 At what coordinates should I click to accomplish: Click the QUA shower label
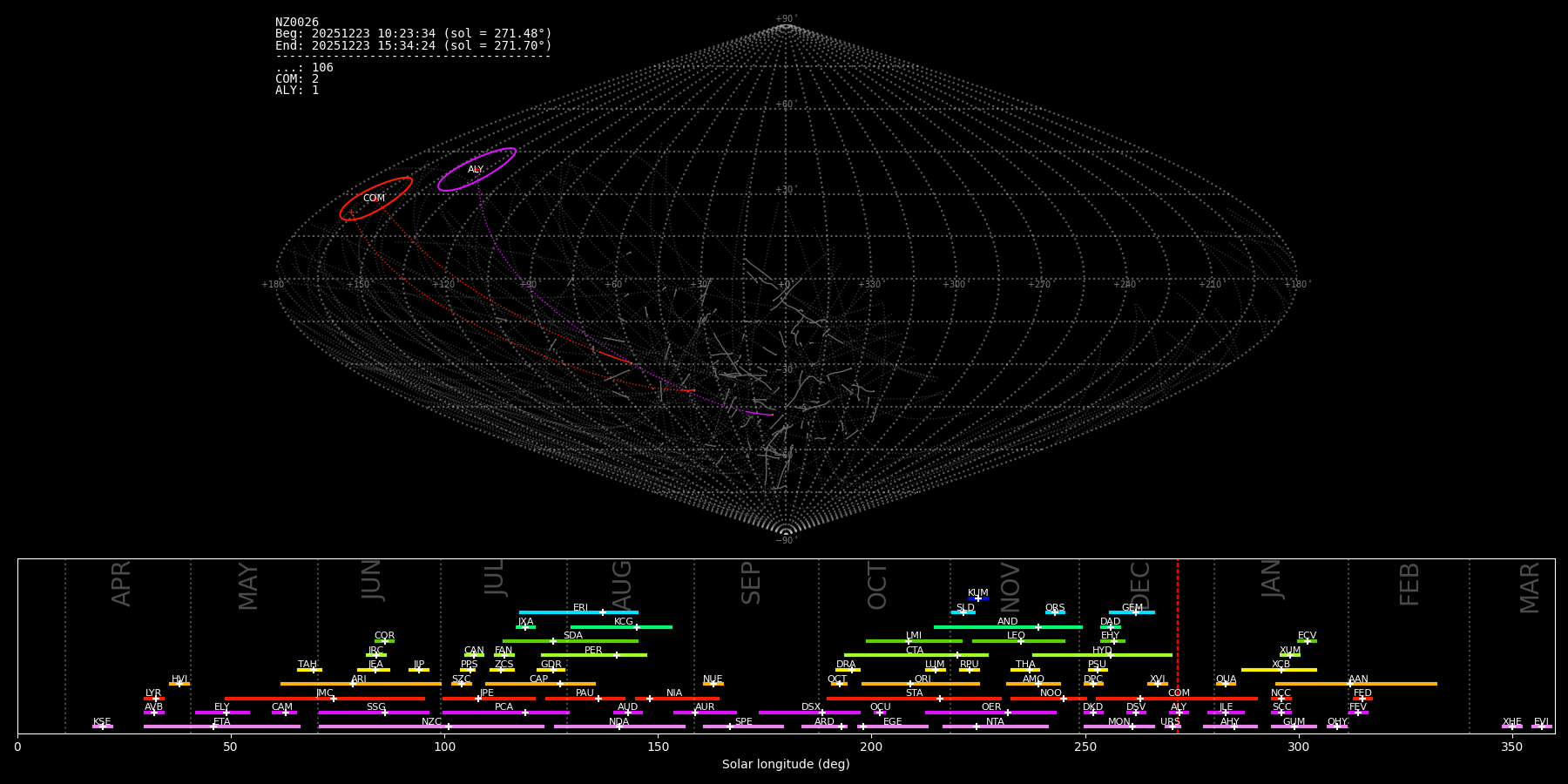coord(1226,679)
